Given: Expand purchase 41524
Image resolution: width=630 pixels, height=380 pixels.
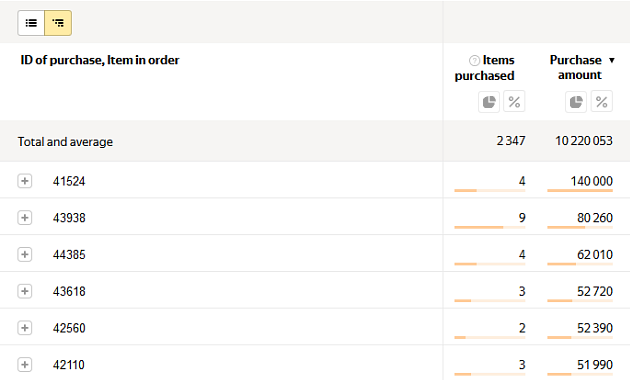Looking at the screenshot, I should pos(25,181).
